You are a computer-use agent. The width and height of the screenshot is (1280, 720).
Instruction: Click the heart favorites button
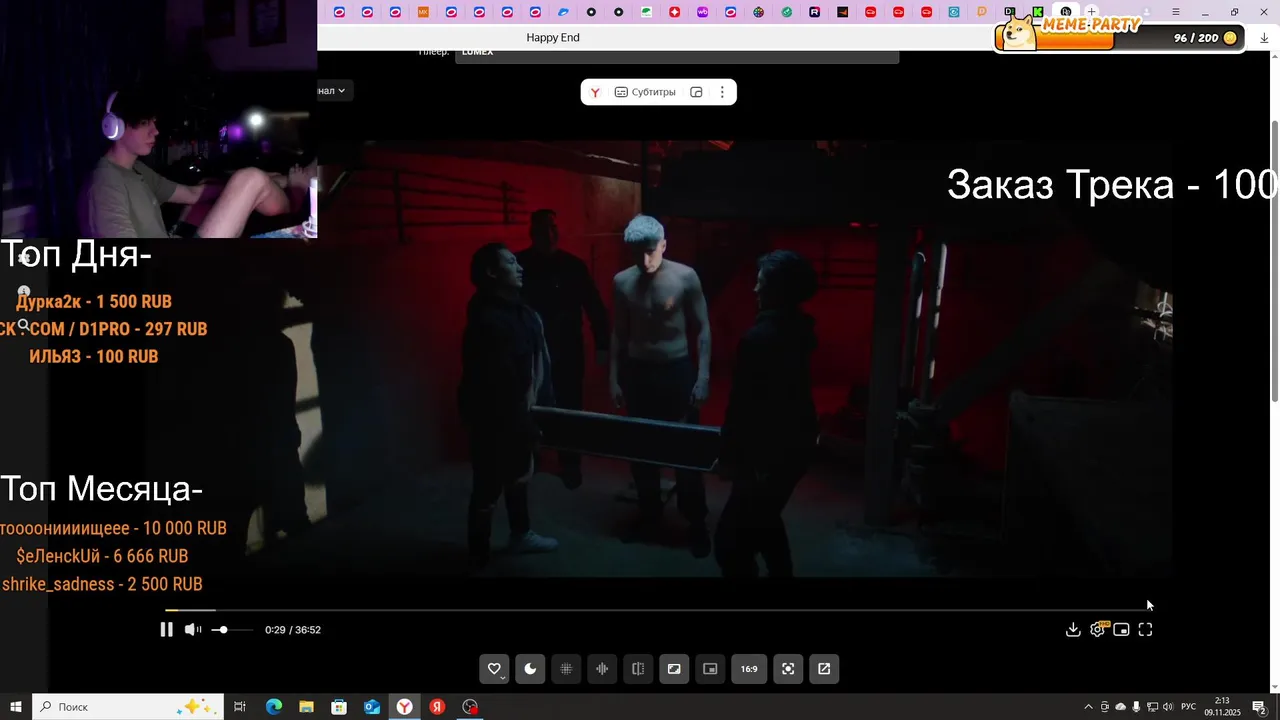pos(494,669)
